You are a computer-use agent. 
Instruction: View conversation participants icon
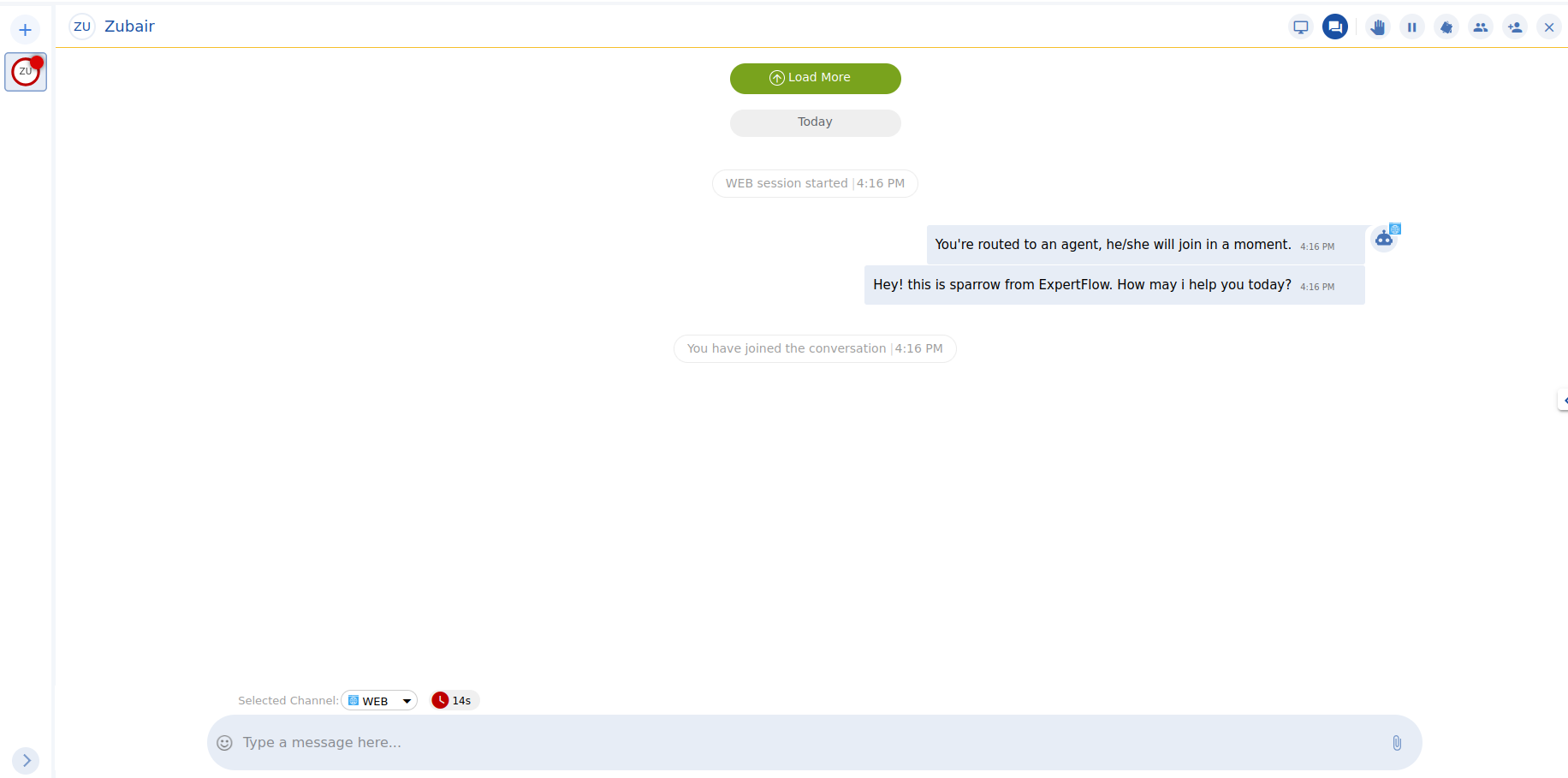(1481, 27)
